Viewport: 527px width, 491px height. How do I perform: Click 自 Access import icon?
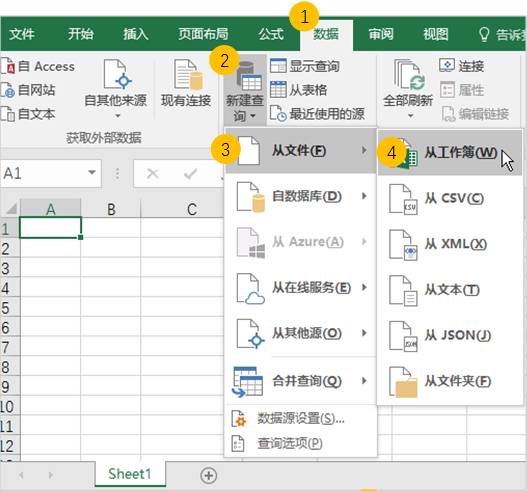pos(38,66)
